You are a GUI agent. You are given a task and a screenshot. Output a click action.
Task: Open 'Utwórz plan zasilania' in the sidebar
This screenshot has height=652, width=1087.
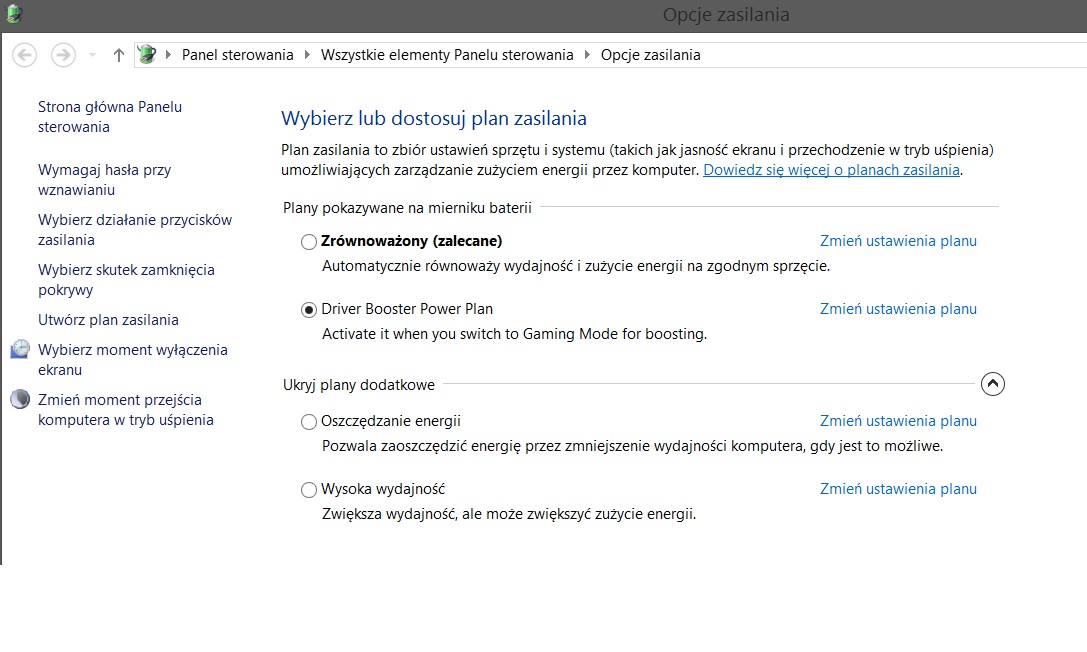click(108, 320)
